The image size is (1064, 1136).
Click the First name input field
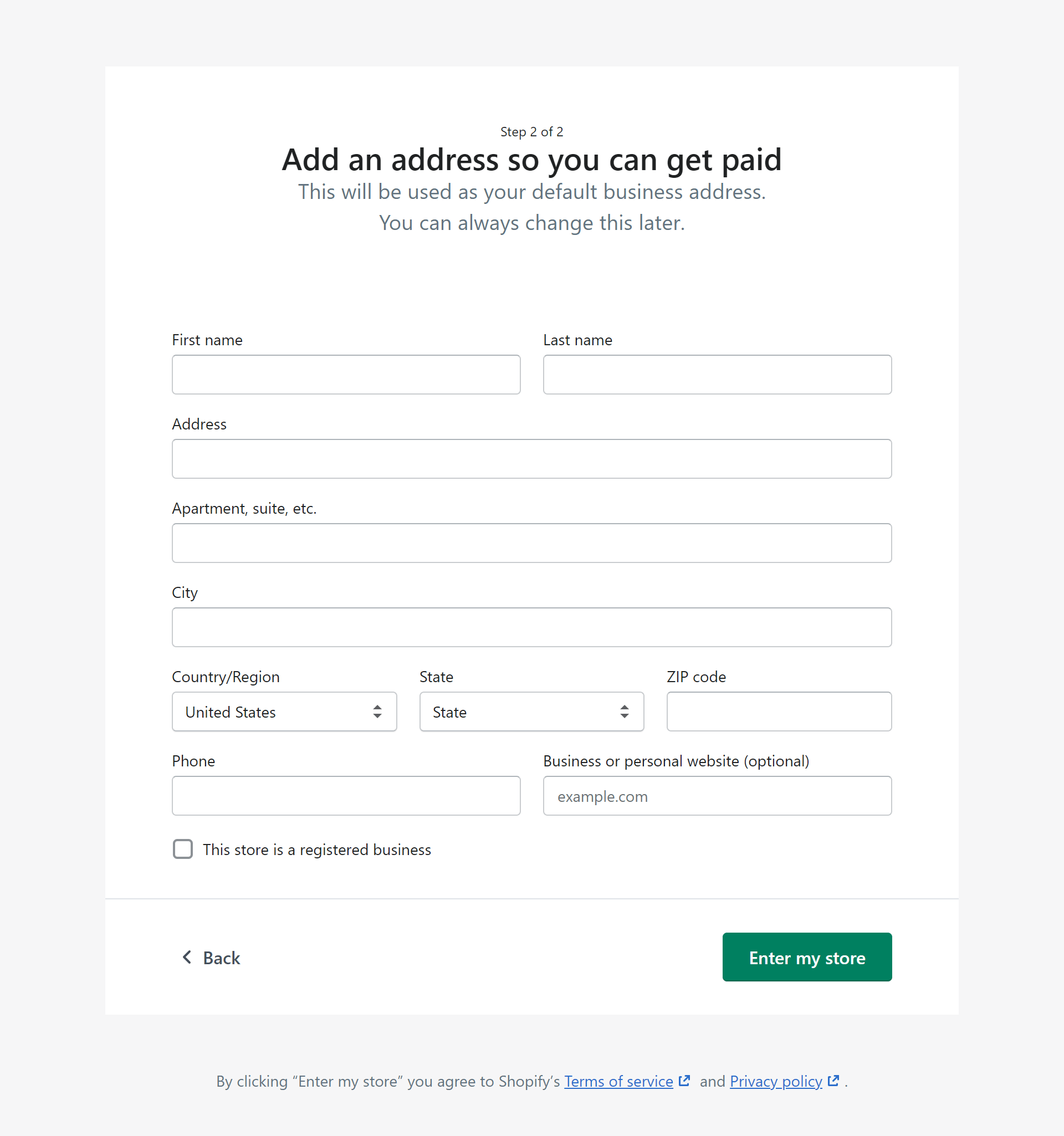pos(346,374)
